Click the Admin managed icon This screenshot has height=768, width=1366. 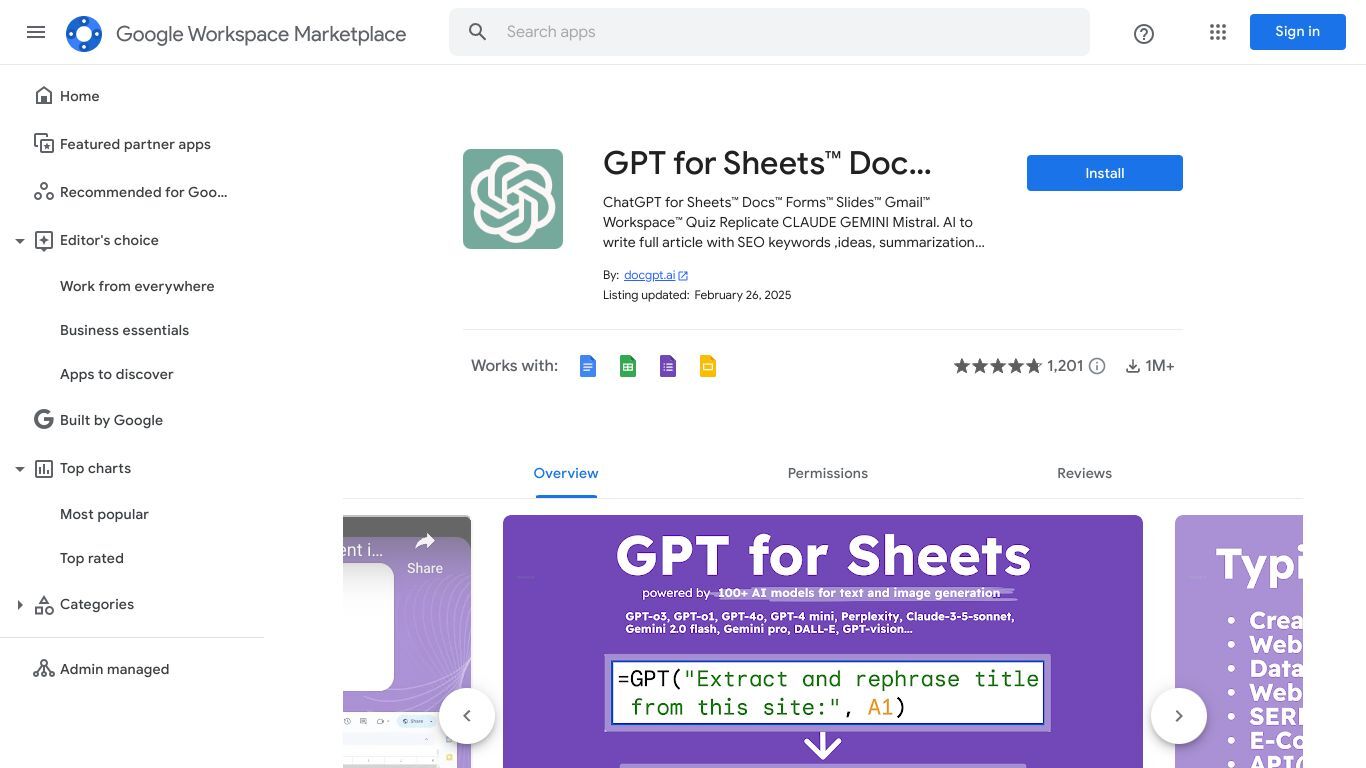(44, 669)
